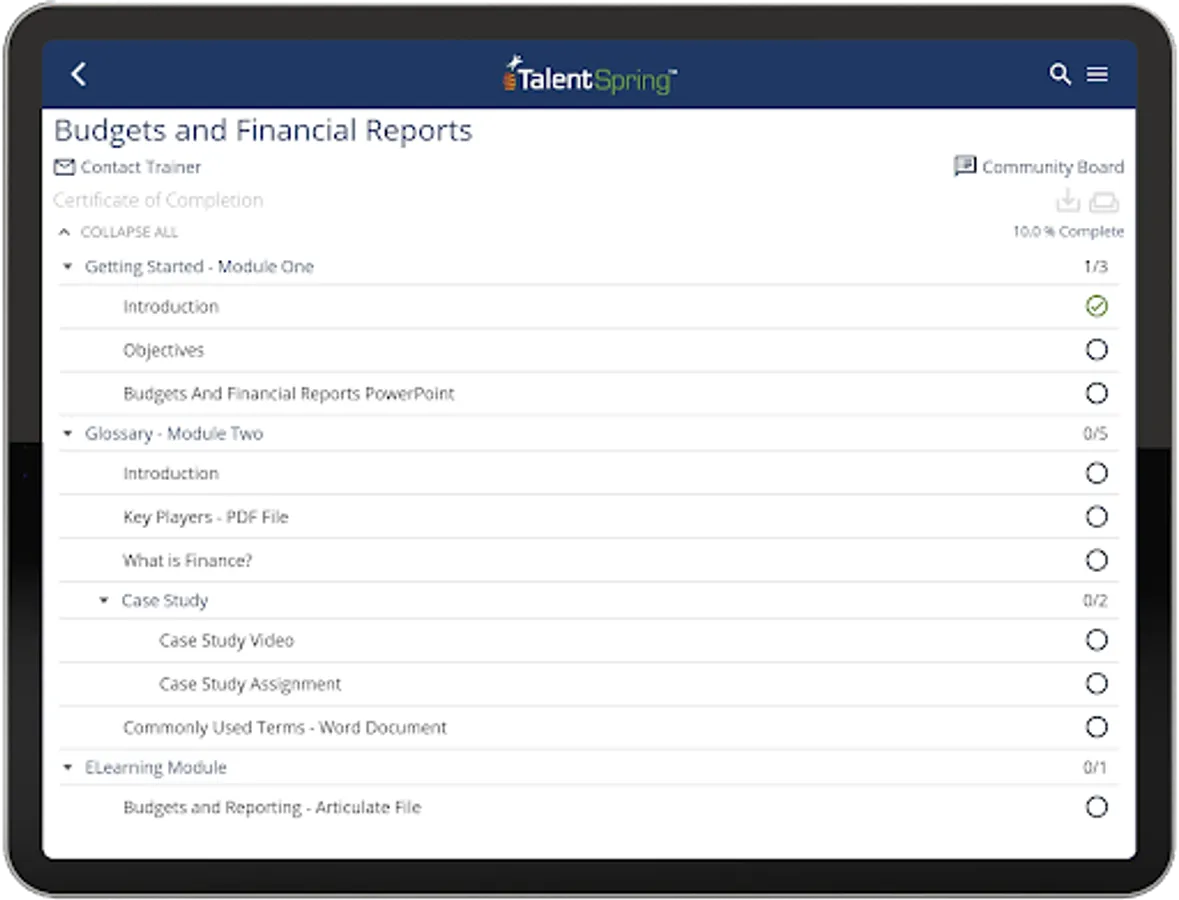Open Introduction lesson in Module One
The height and width of the screenshot is (900, 1179).
171,307
